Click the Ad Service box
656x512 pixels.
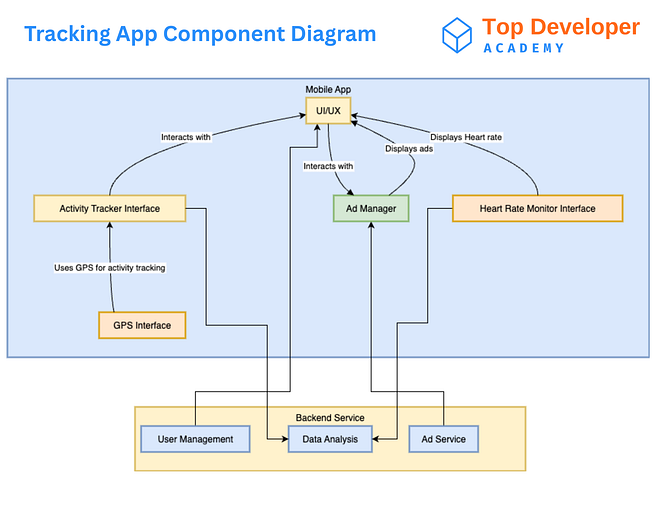443,439
